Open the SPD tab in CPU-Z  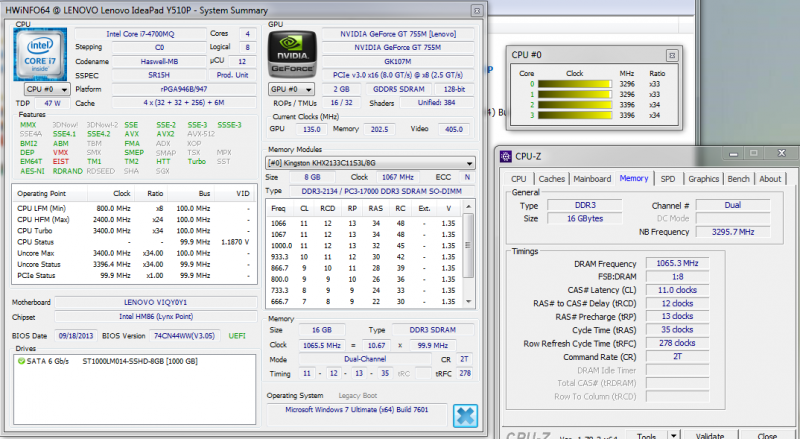(x=667, y=179)
